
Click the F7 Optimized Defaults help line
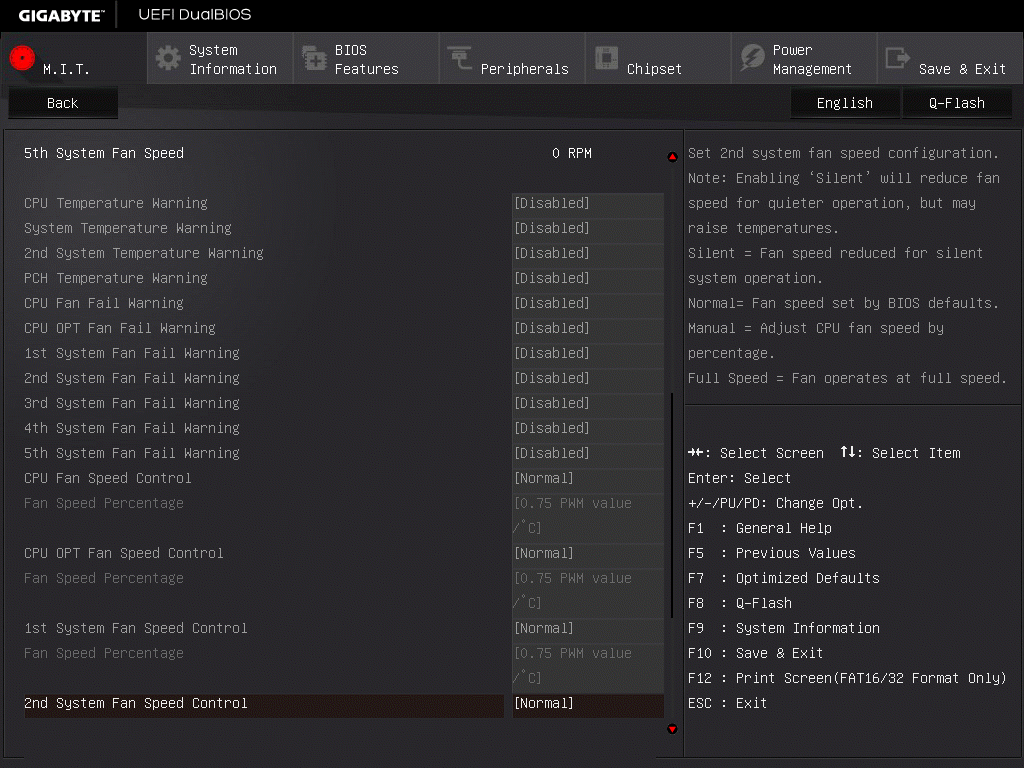tap(784, 578)
